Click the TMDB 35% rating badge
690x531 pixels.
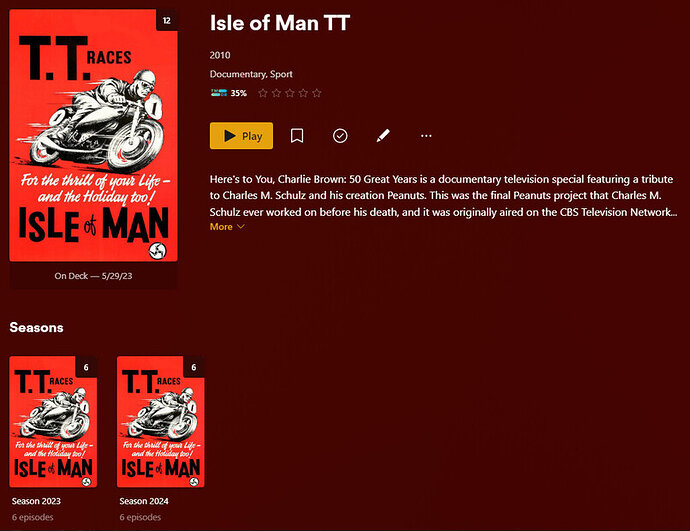pyautogui.click(x=228, y=93)
